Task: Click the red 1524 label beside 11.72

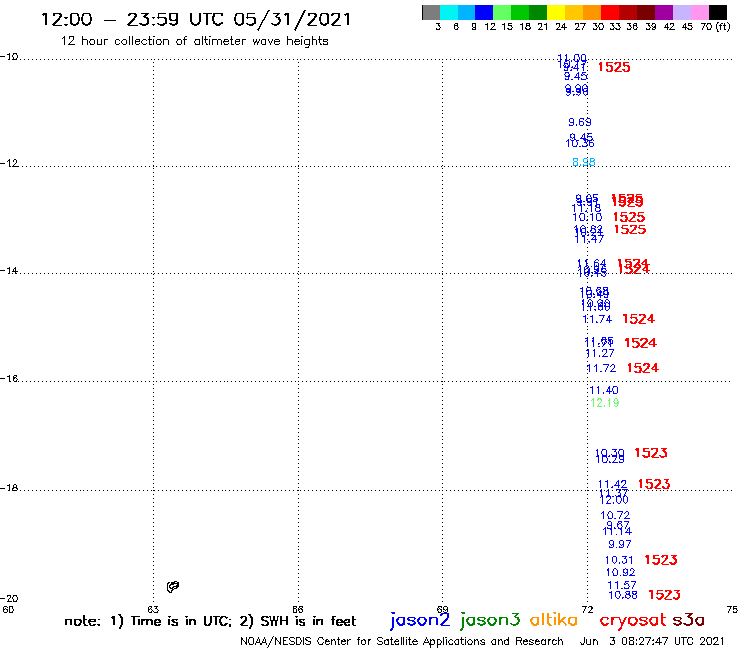Action: [643, 368]
